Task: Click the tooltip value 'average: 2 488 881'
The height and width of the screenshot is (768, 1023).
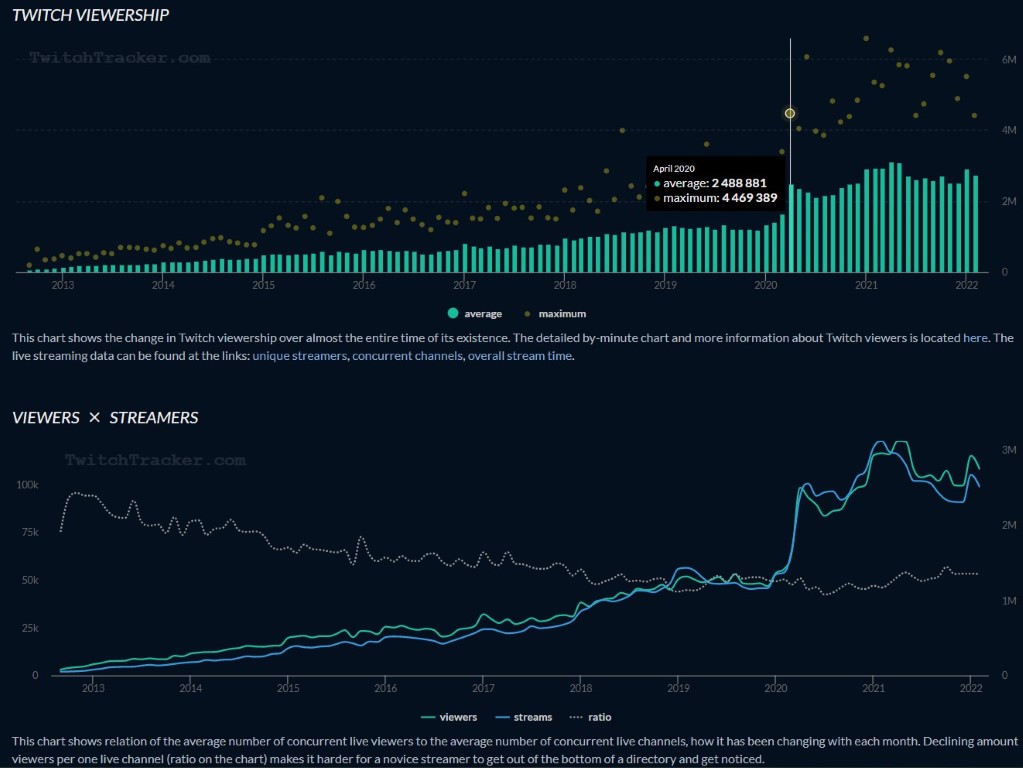Action: (710, 183)
